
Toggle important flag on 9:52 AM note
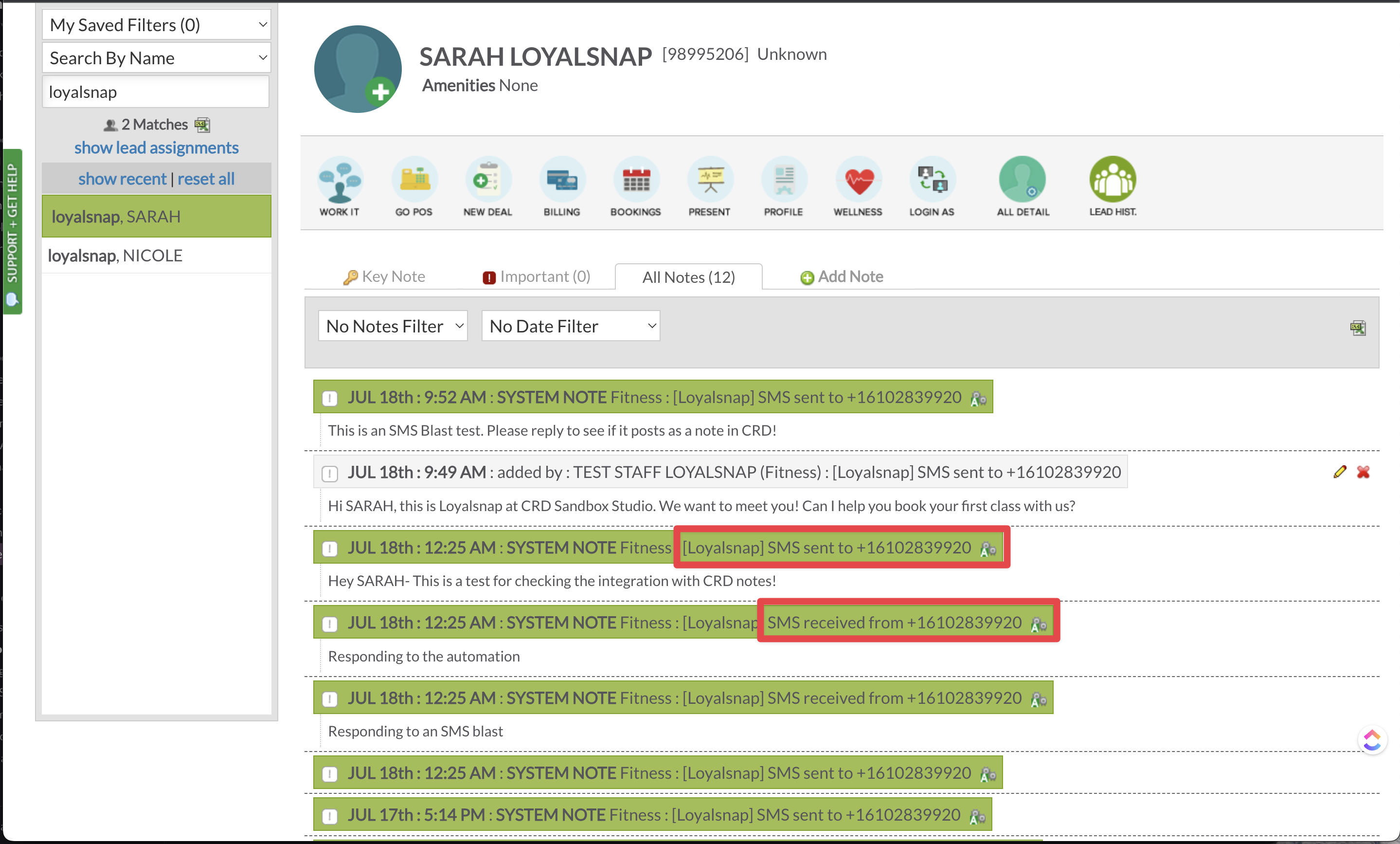pyautogui.click(x=330, y=398)
